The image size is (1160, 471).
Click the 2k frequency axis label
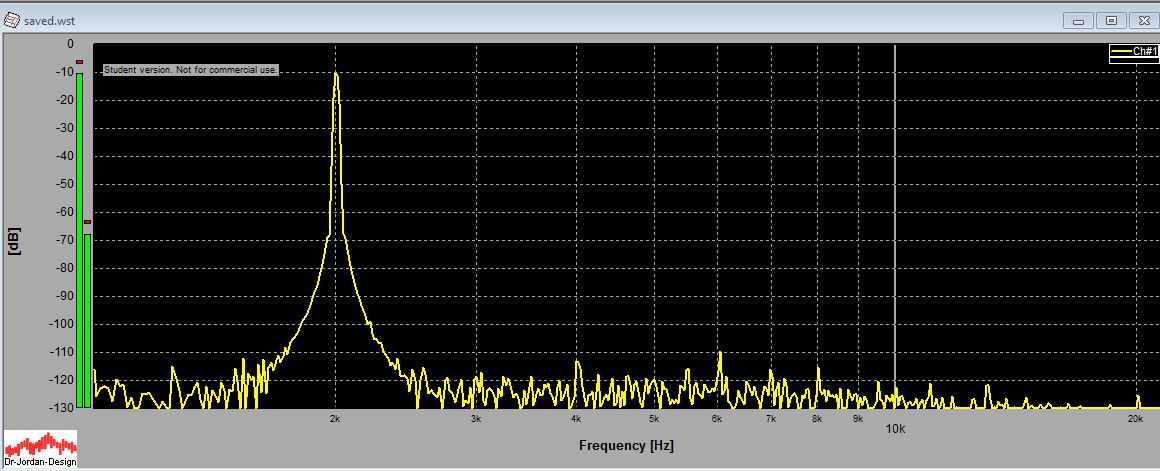pos(334,419)
